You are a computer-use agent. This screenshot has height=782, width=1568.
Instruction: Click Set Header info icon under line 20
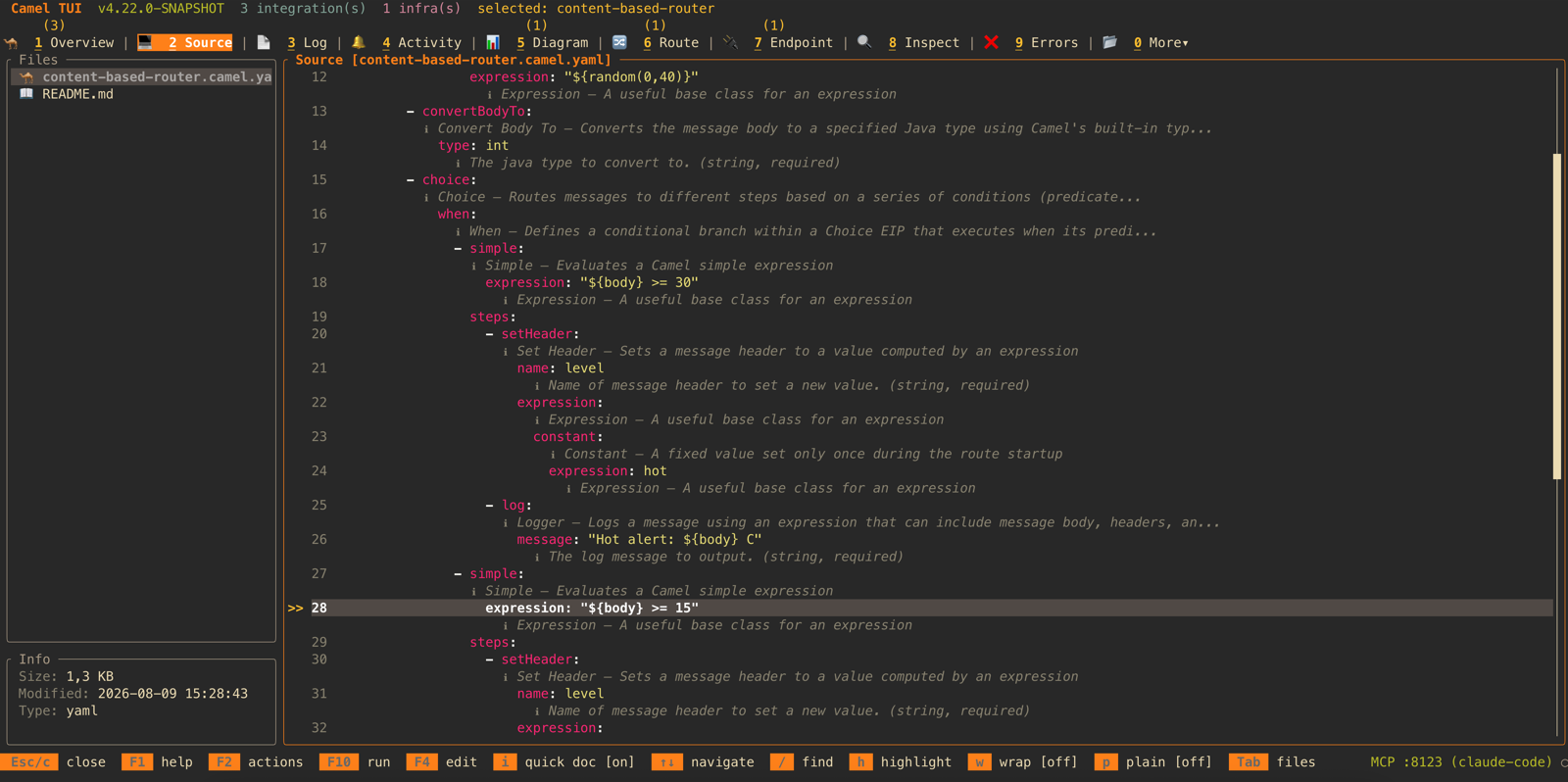click(x=506, y=352)
